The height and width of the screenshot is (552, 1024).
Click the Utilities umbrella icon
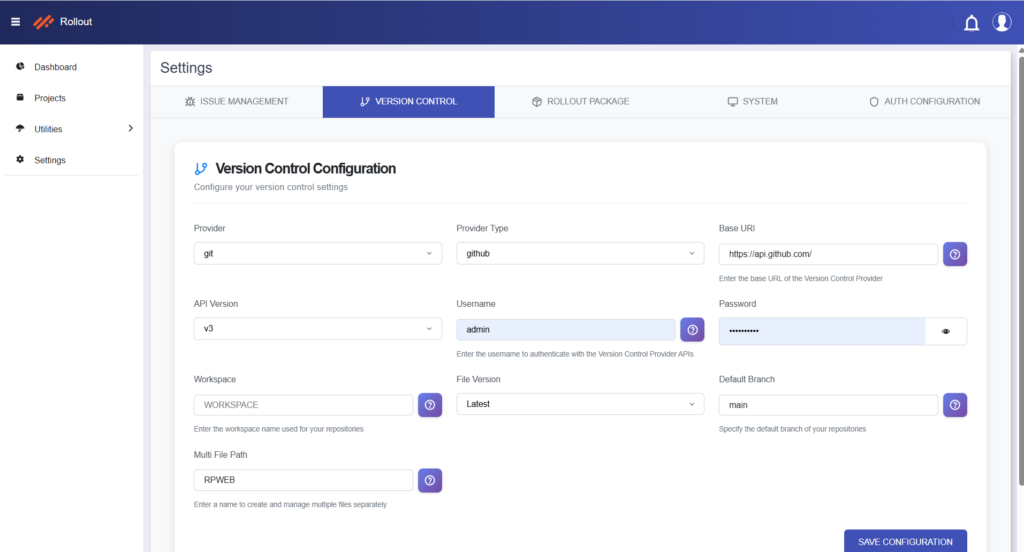(20, 128)
